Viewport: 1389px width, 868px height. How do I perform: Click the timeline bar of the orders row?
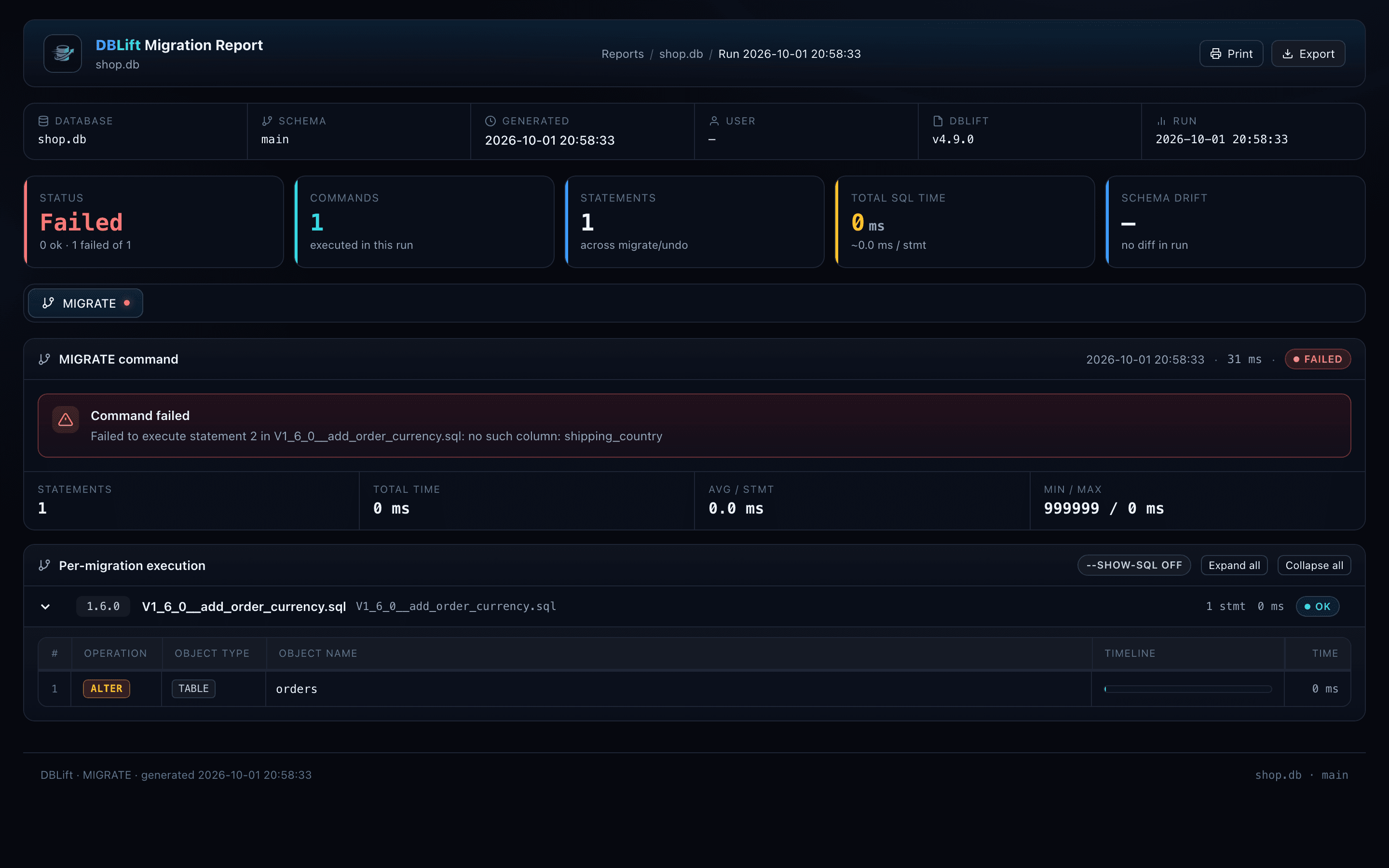1187,688
